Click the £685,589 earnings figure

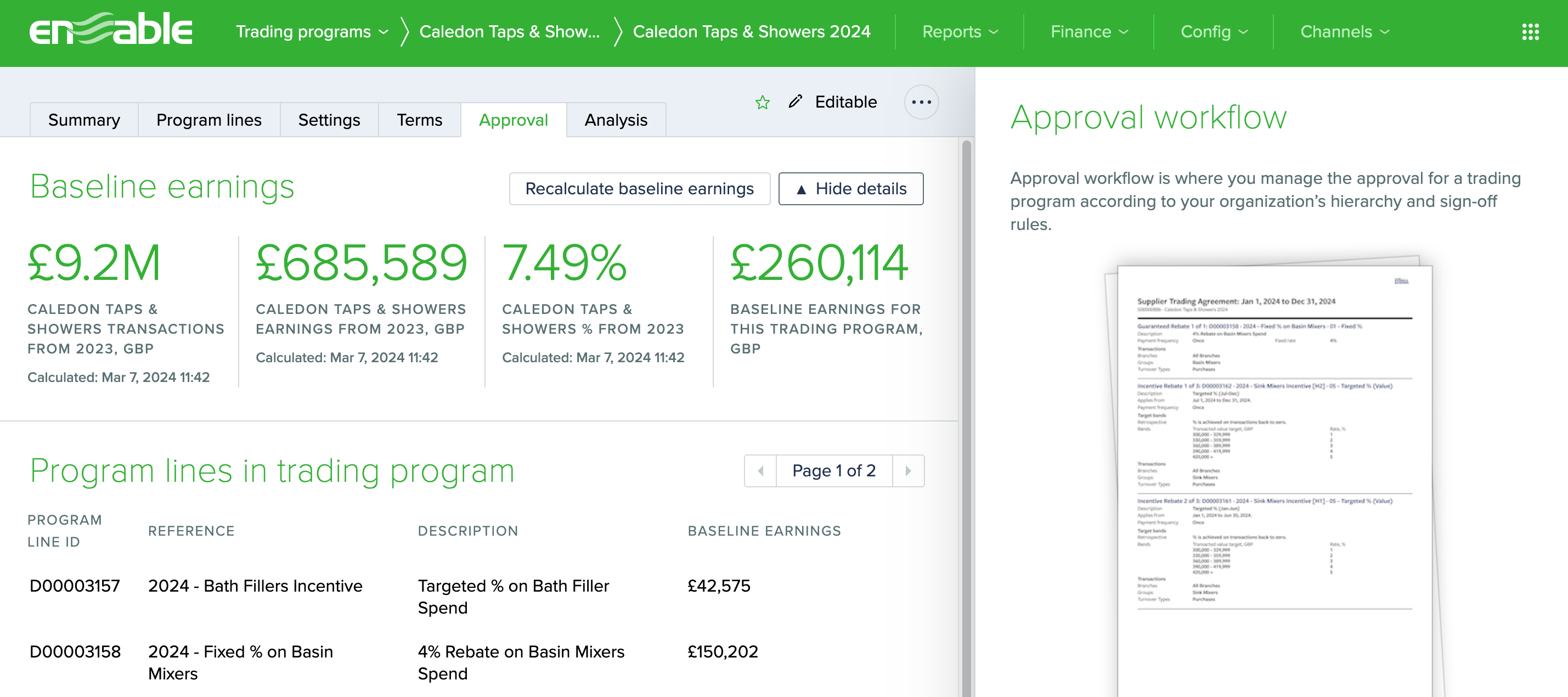tap(362, 263)
